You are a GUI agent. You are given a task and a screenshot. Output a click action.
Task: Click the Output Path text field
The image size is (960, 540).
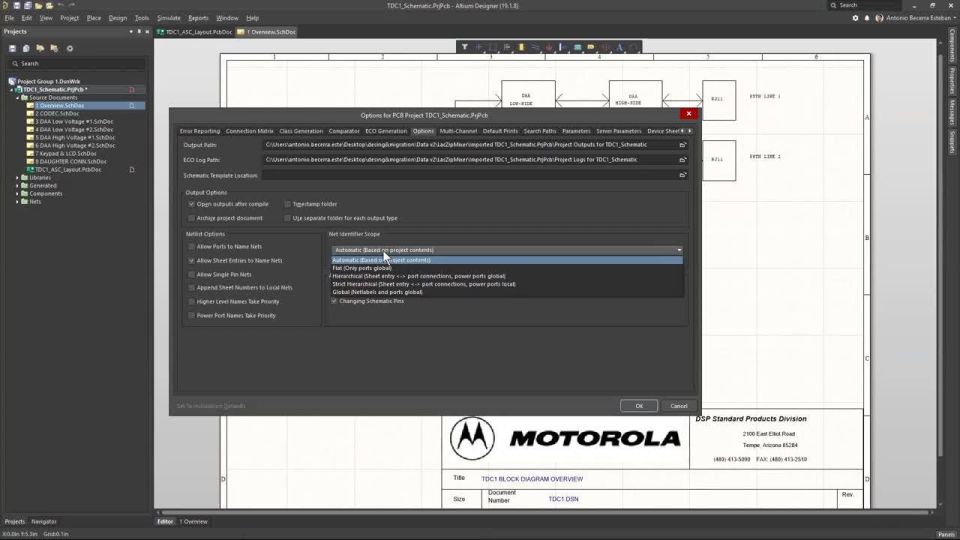point(469,145)
